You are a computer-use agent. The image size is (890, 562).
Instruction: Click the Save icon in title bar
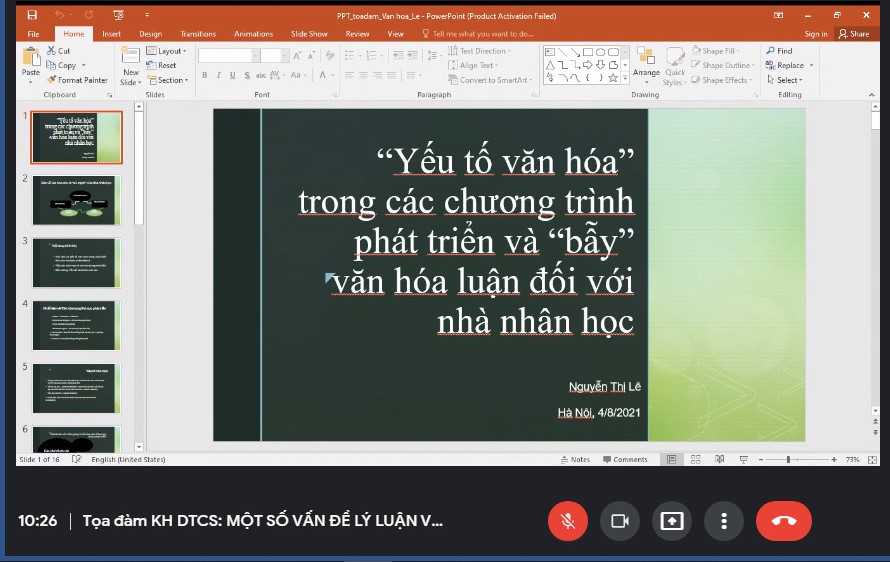pyautogui.click(x=32, y=16)
